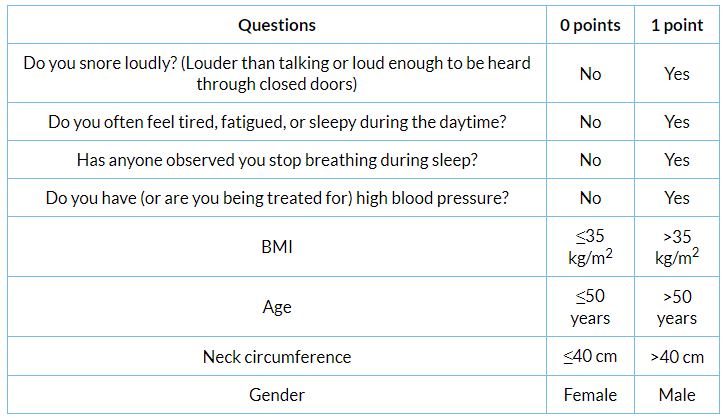This screenshot has height=418, width=727.
Task: Click the "1 point" column header
Action: (677, 25)
